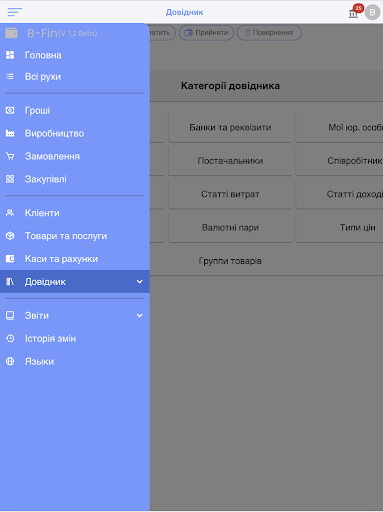383x512 pixels.
Task: Open Типи цін category
Action: (x=339, y=227)
